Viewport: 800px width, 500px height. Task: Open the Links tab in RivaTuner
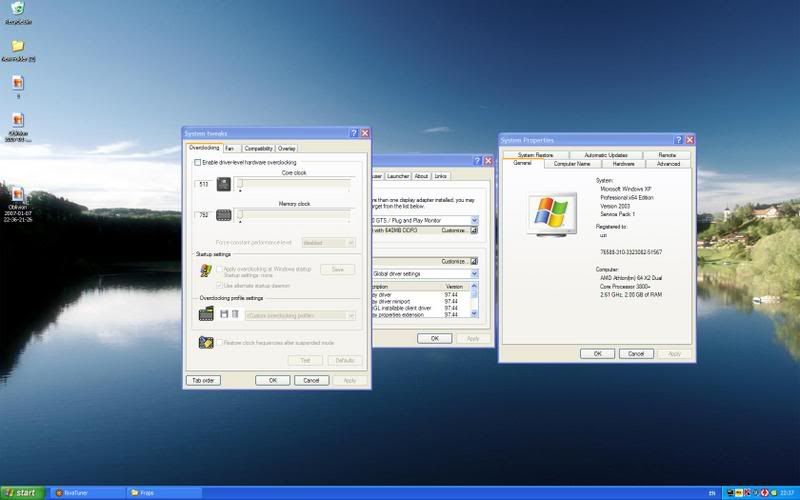click(x=441, y=176)
